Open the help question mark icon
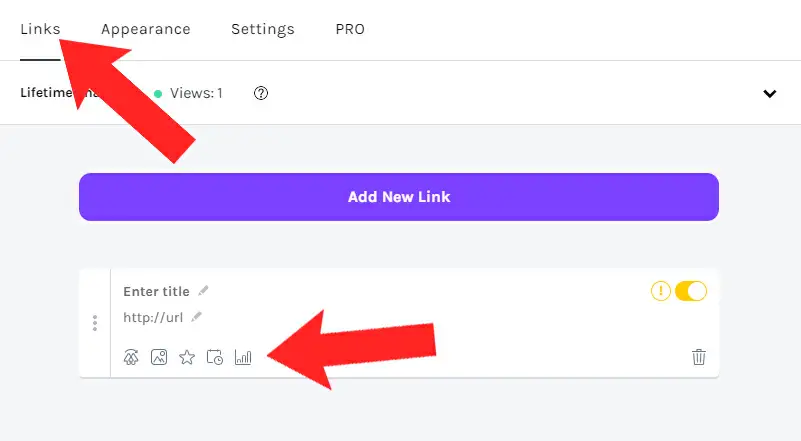Image resolution: width=801 pixels, height=441 pixels. [261, 93]
